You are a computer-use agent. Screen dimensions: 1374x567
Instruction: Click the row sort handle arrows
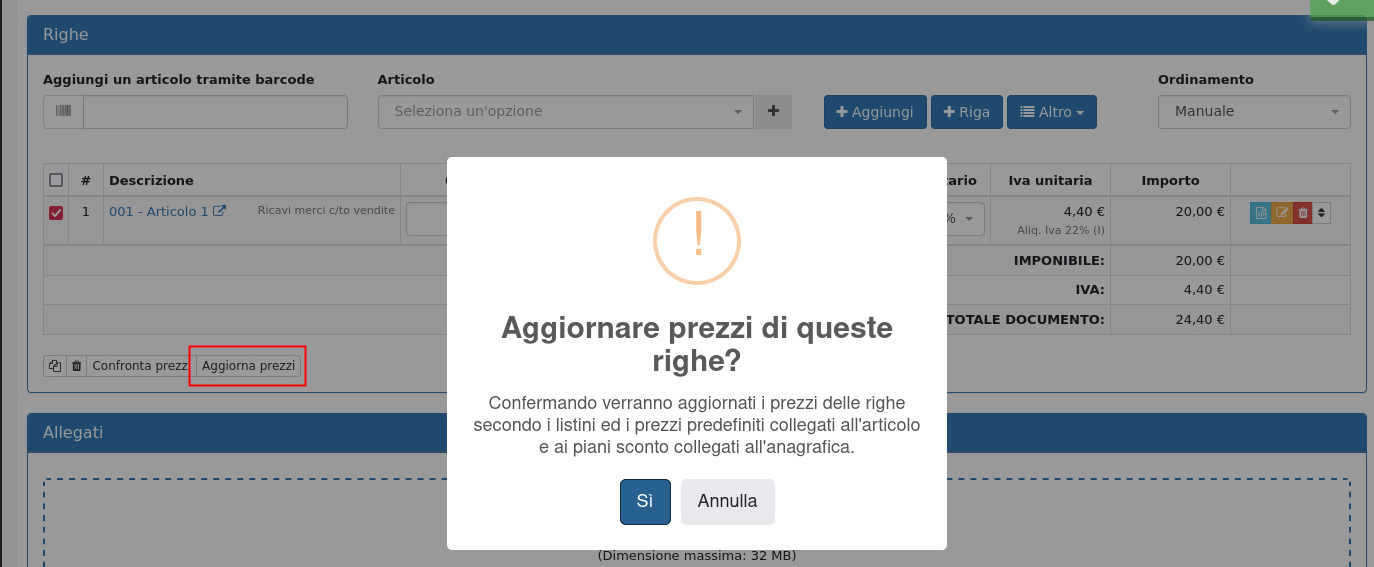[1322, 213]
